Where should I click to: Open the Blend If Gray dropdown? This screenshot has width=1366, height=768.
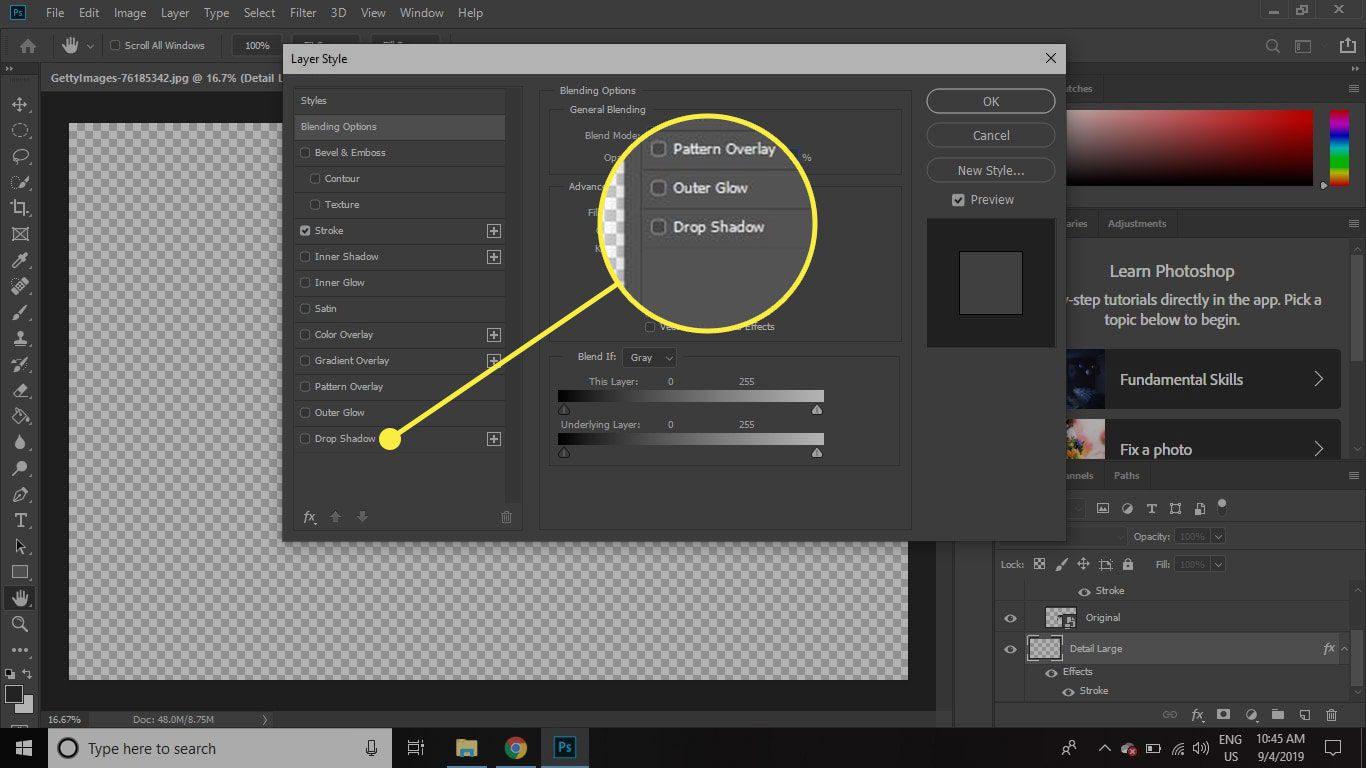(650, 357)
